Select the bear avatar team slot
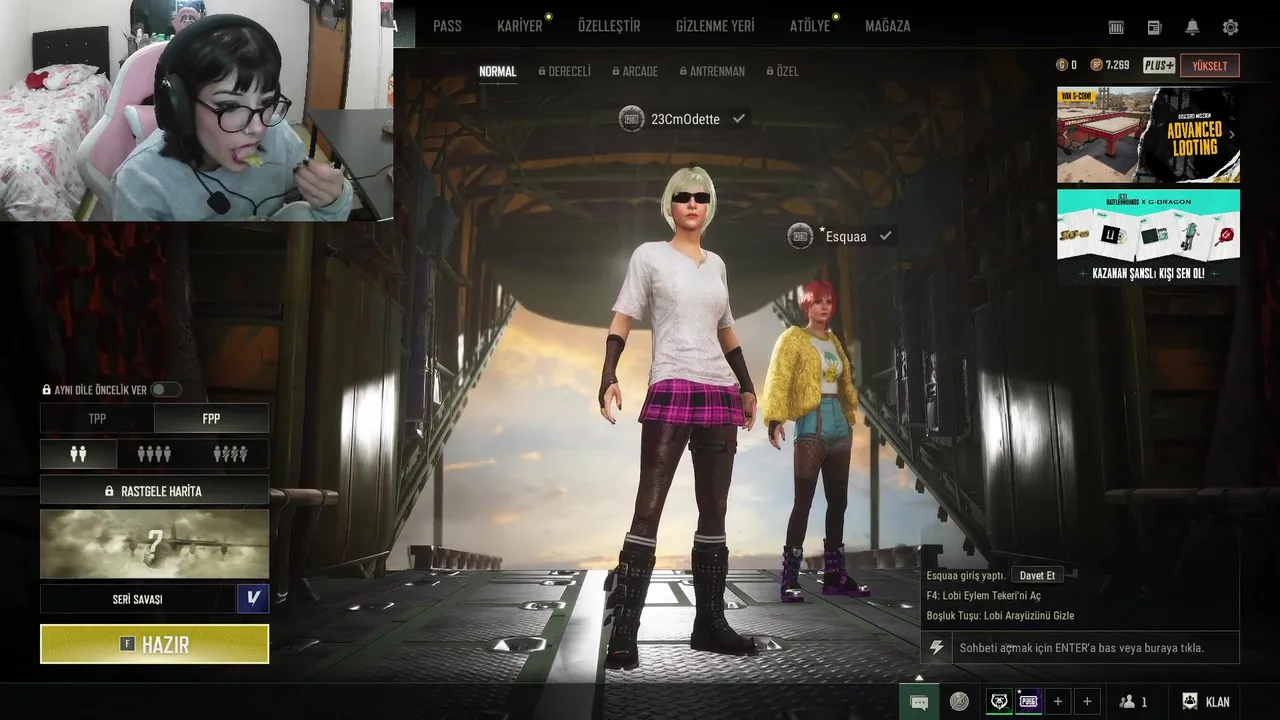The width and height of the screenshot is (1280, 720). [999, 702]
